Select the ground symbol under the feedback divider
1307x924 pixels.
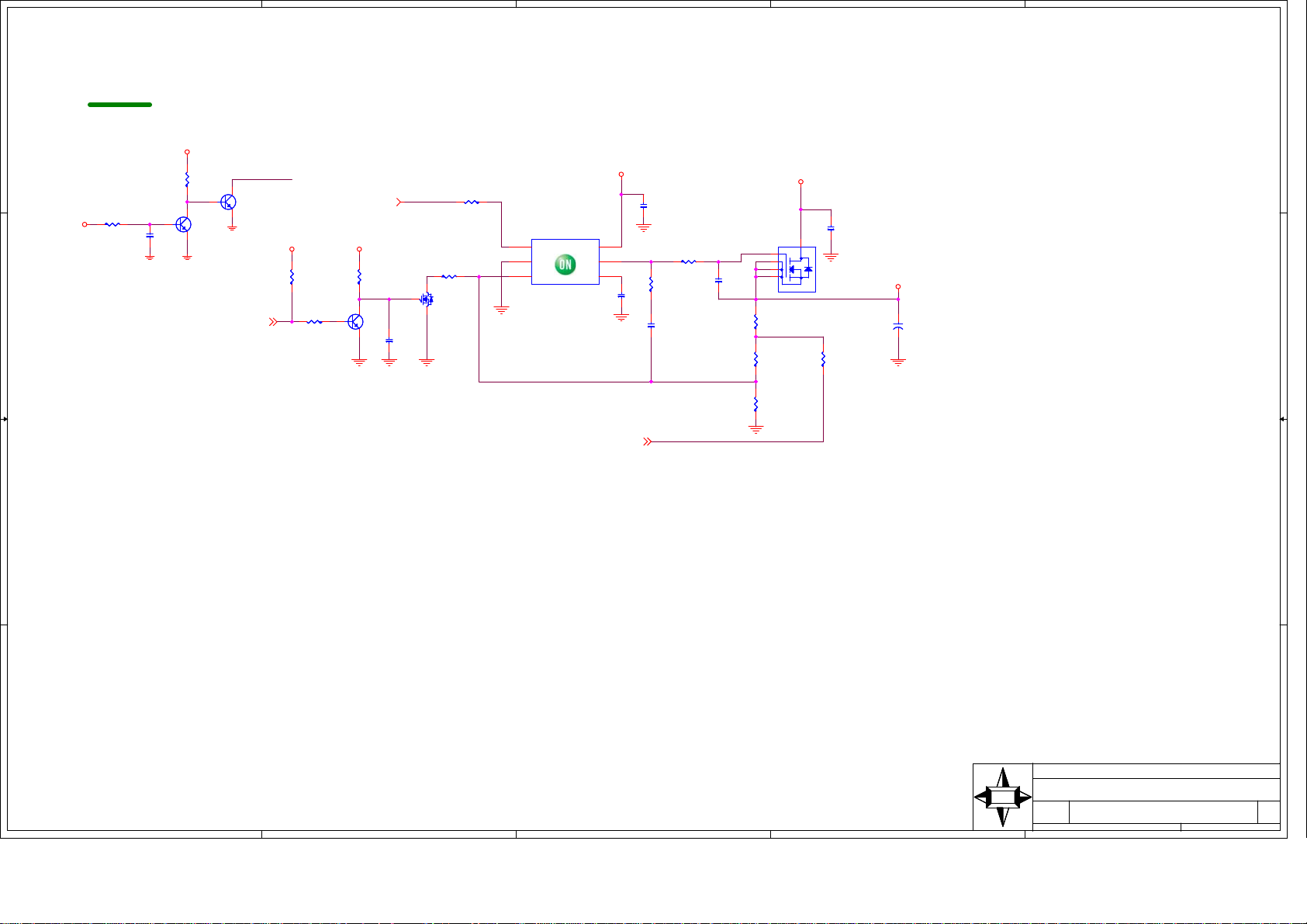pos(756,429)
